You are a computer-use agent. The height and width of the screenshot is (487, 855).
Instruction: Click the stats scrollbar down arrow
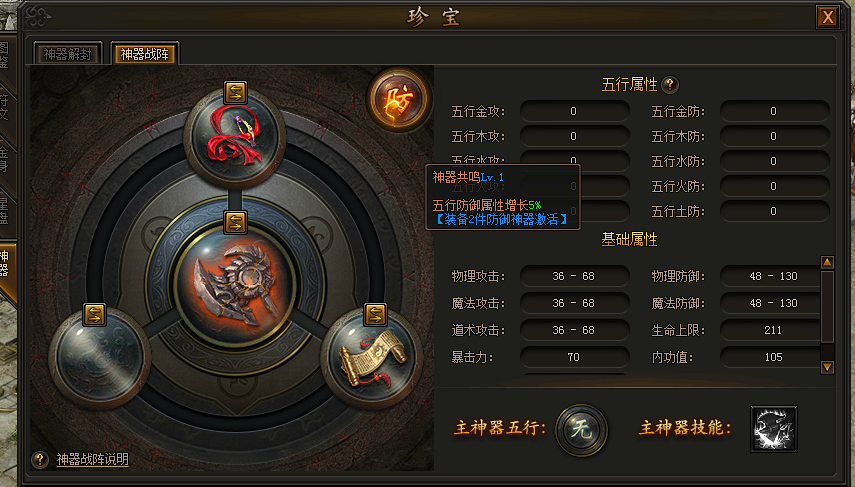pyautogui.click(x=827, y=367)
